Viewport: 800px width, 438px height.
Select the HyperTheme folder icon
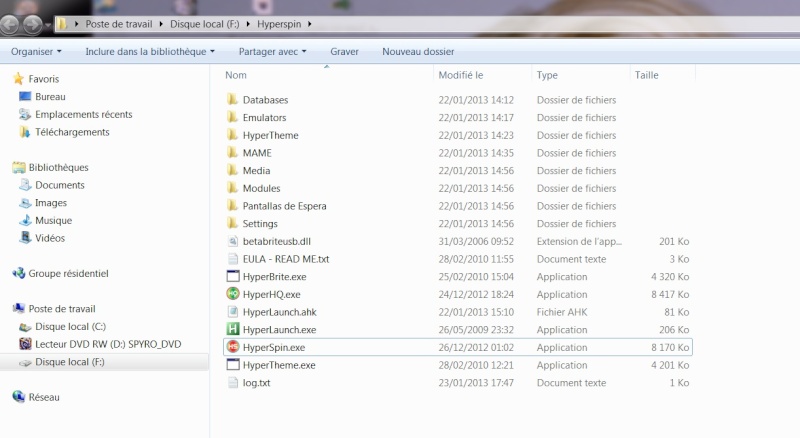tap(232, 135)
